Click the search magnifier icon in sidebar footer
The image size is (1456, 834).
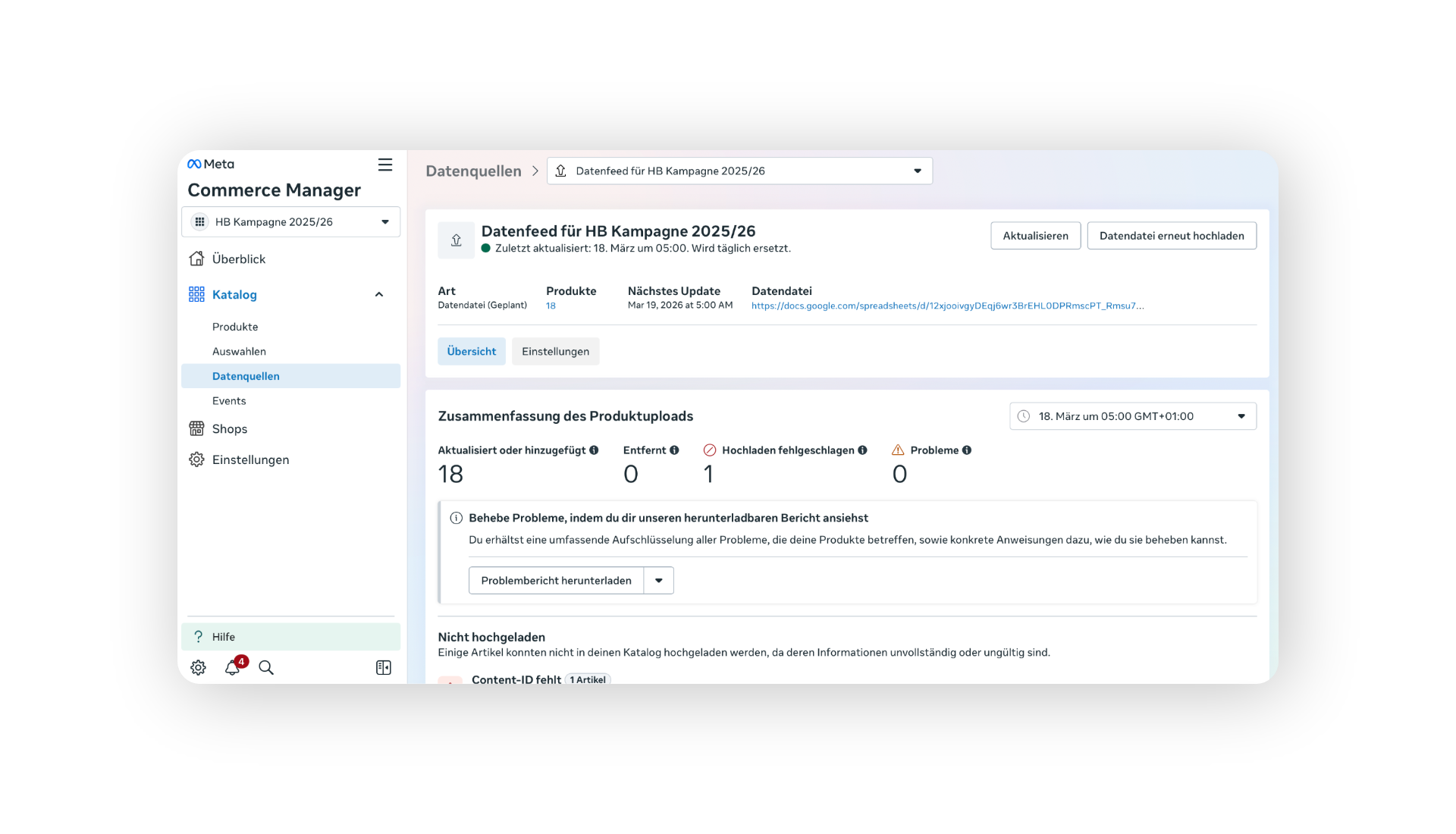coord(266,667)
